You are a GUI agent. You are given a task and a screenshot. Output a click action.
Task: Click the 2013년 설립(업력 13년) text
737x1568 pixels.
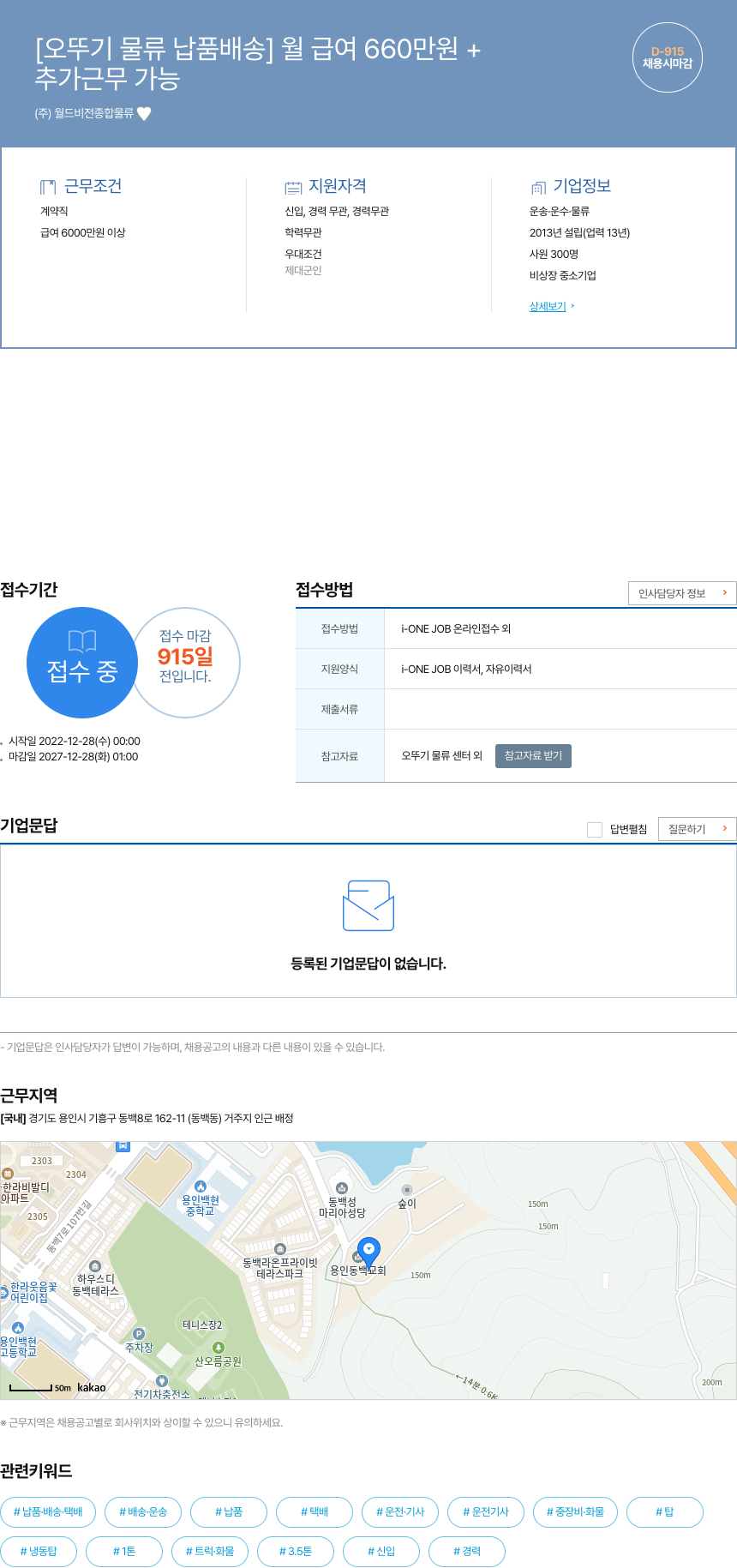pos(579,232)
